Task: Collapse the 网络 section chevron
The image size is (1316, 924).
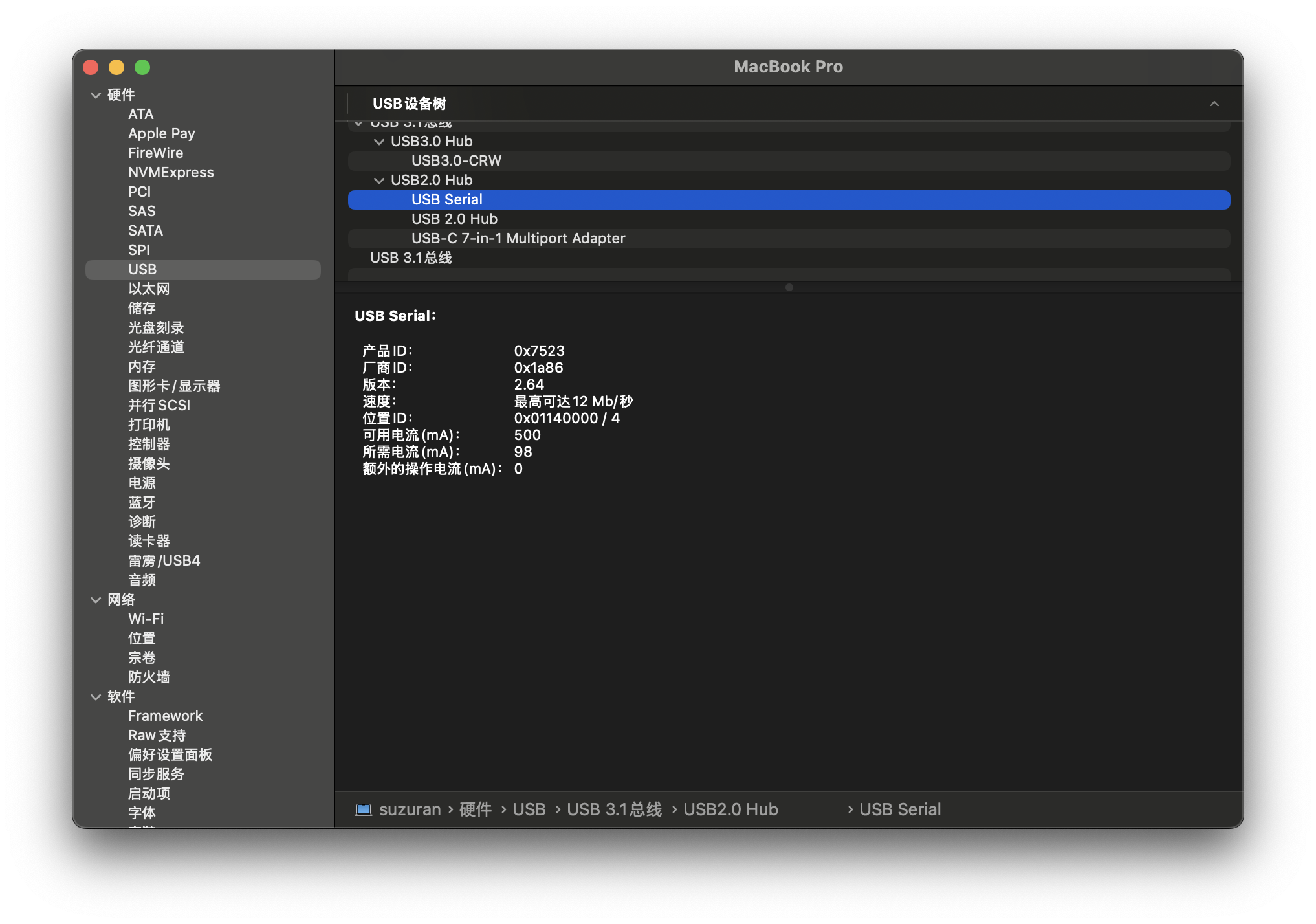Action: tap(96, 600)
